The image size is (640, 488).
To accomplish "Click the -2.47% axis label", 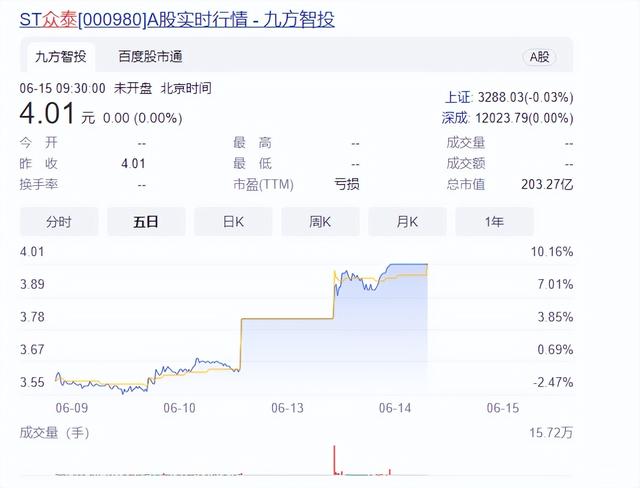I will click(553, 382).
